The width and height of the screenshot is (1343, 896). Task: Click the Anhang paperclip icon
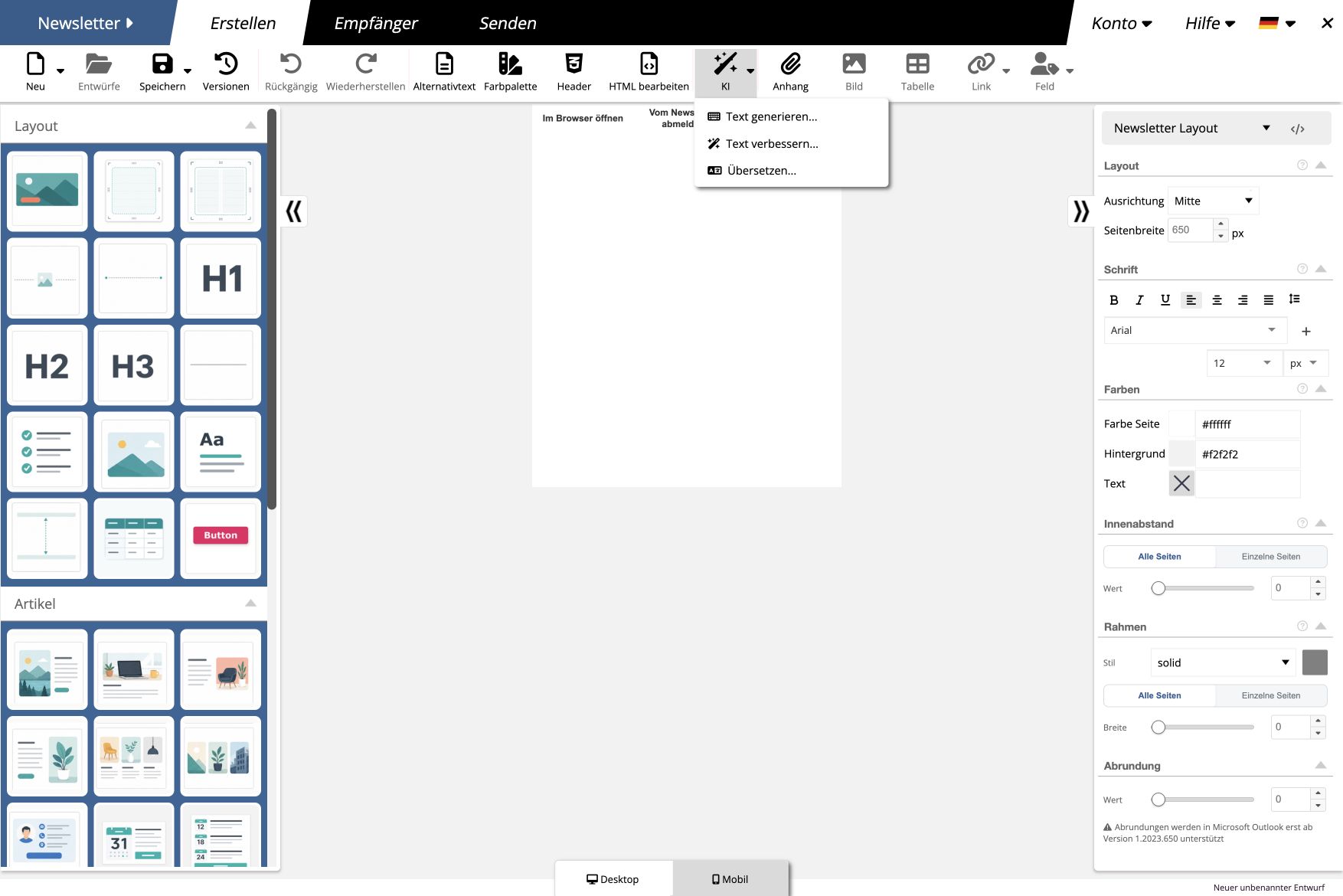(x=790, y=64)
